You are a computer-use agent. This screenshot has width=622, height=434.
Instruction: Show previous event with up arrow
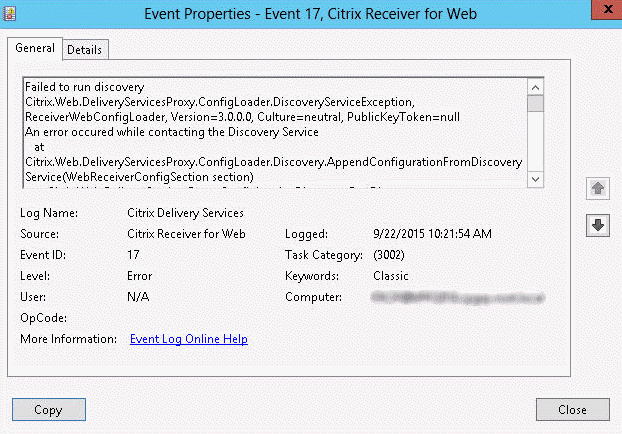pyautogui.click(x=598, y=188)
